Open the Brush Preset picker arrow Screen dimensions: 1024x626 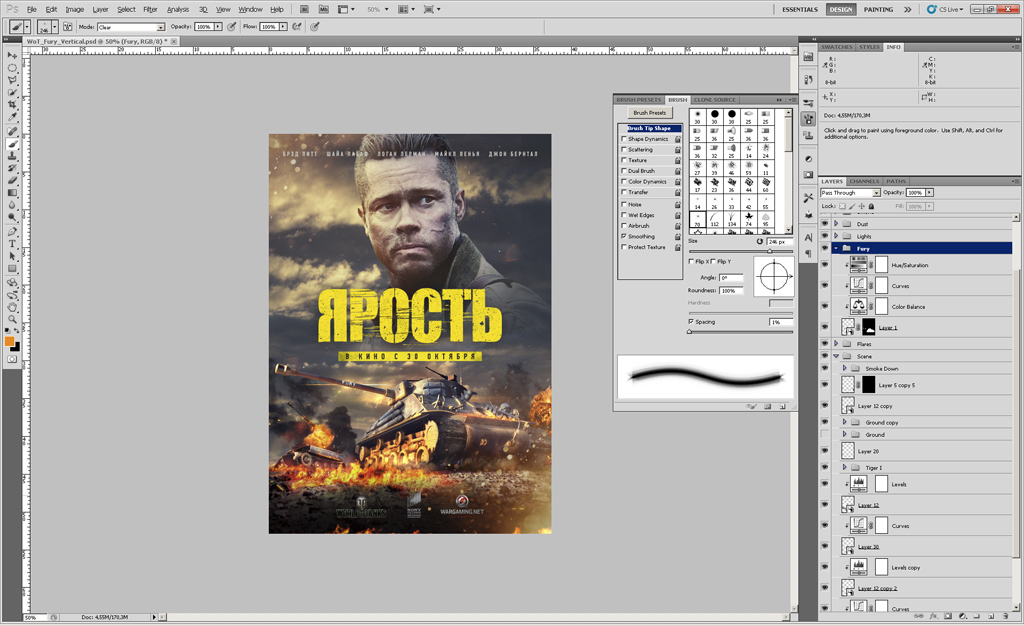click(x=55, y=27)
